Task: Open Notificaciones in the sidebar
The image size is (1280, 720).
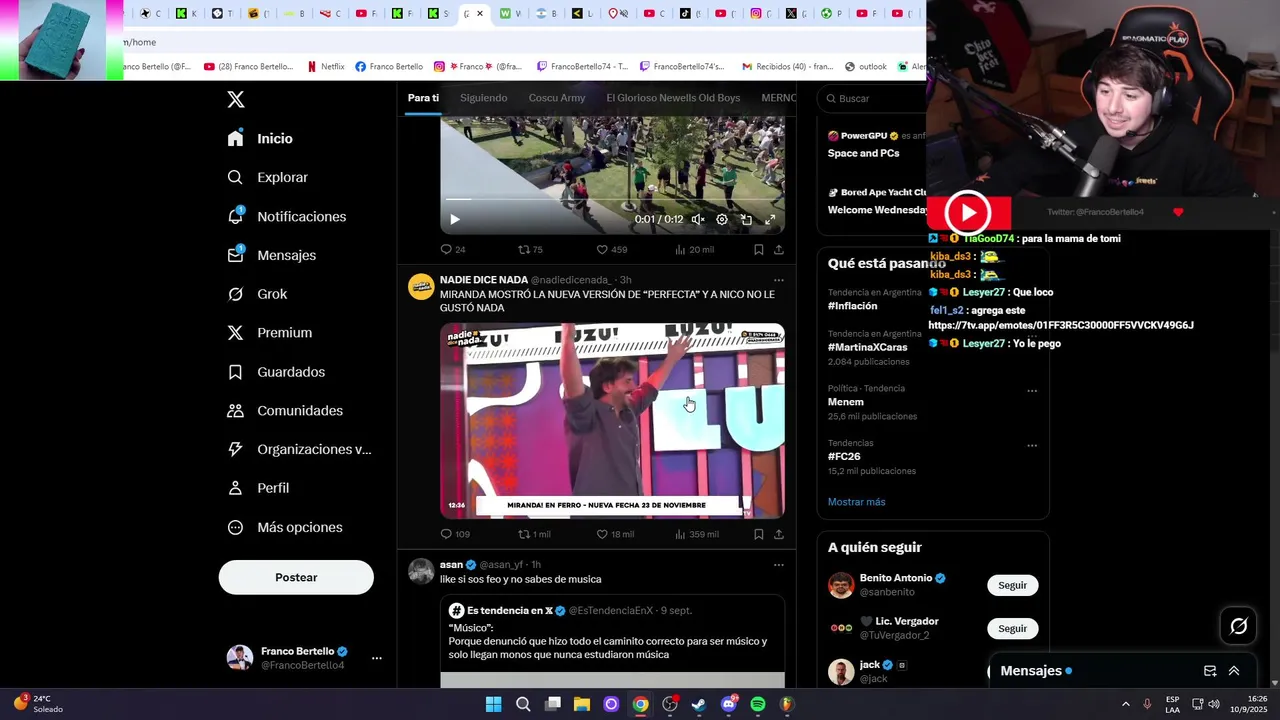Action: (x=286, y=216)
